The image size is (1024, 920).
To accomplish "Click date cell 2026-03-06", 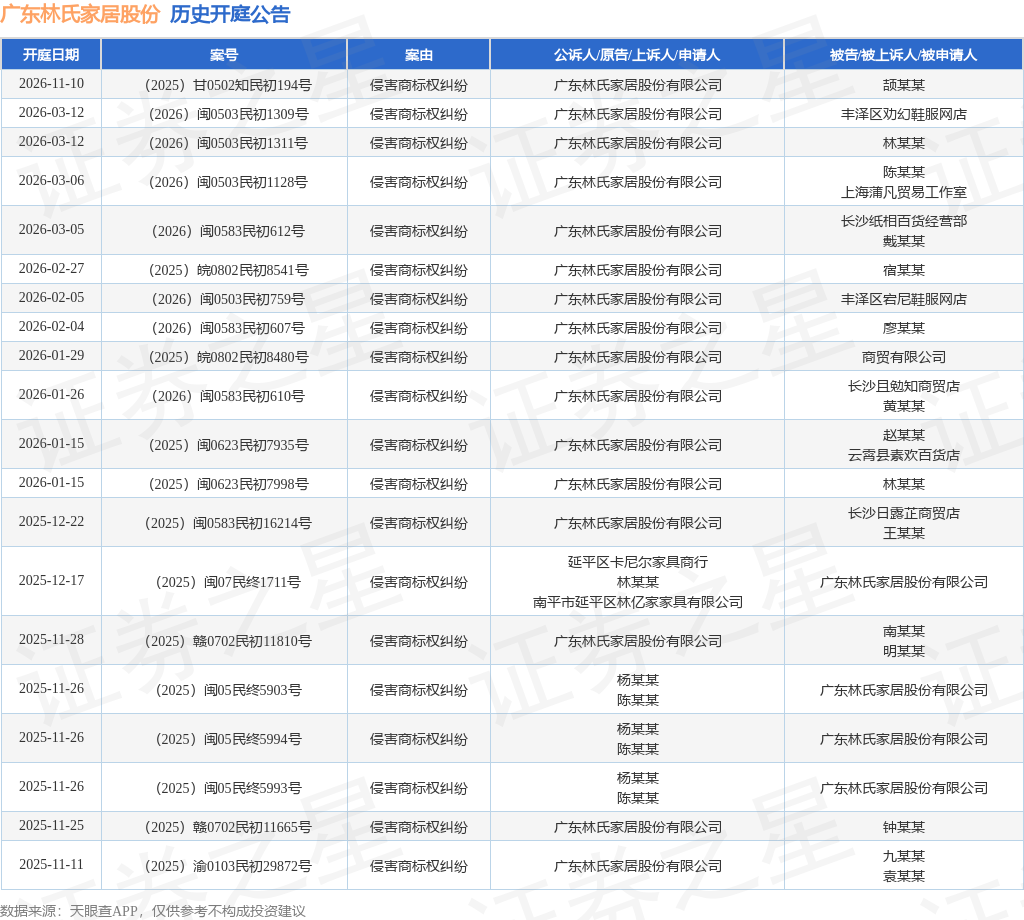I will click(51, 180).
